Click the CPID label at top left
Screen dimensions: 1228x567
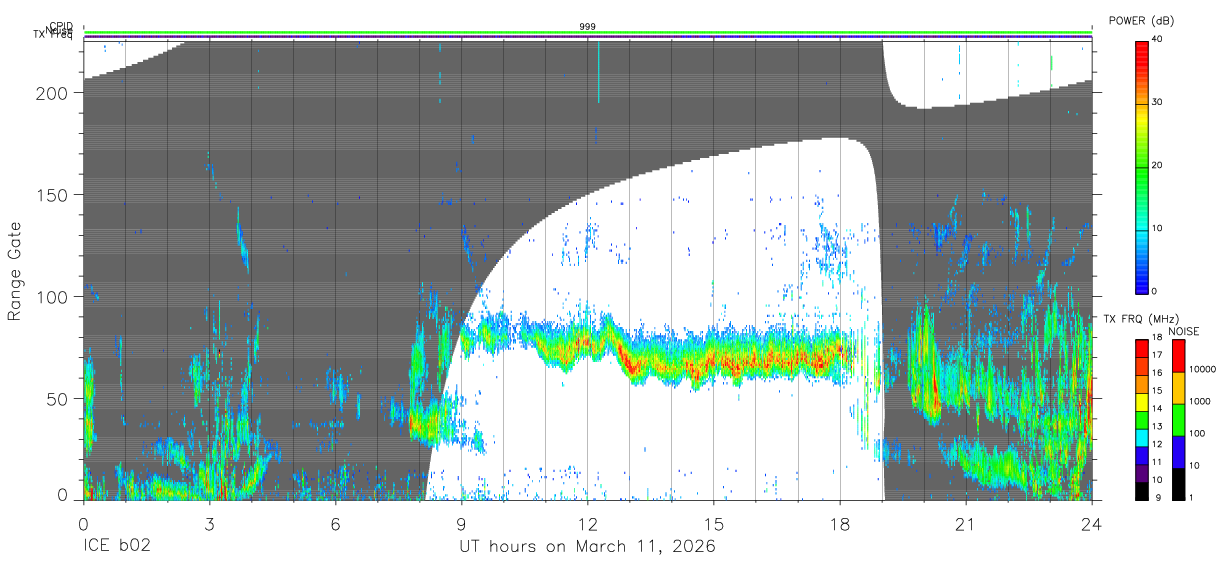point(61,25)
